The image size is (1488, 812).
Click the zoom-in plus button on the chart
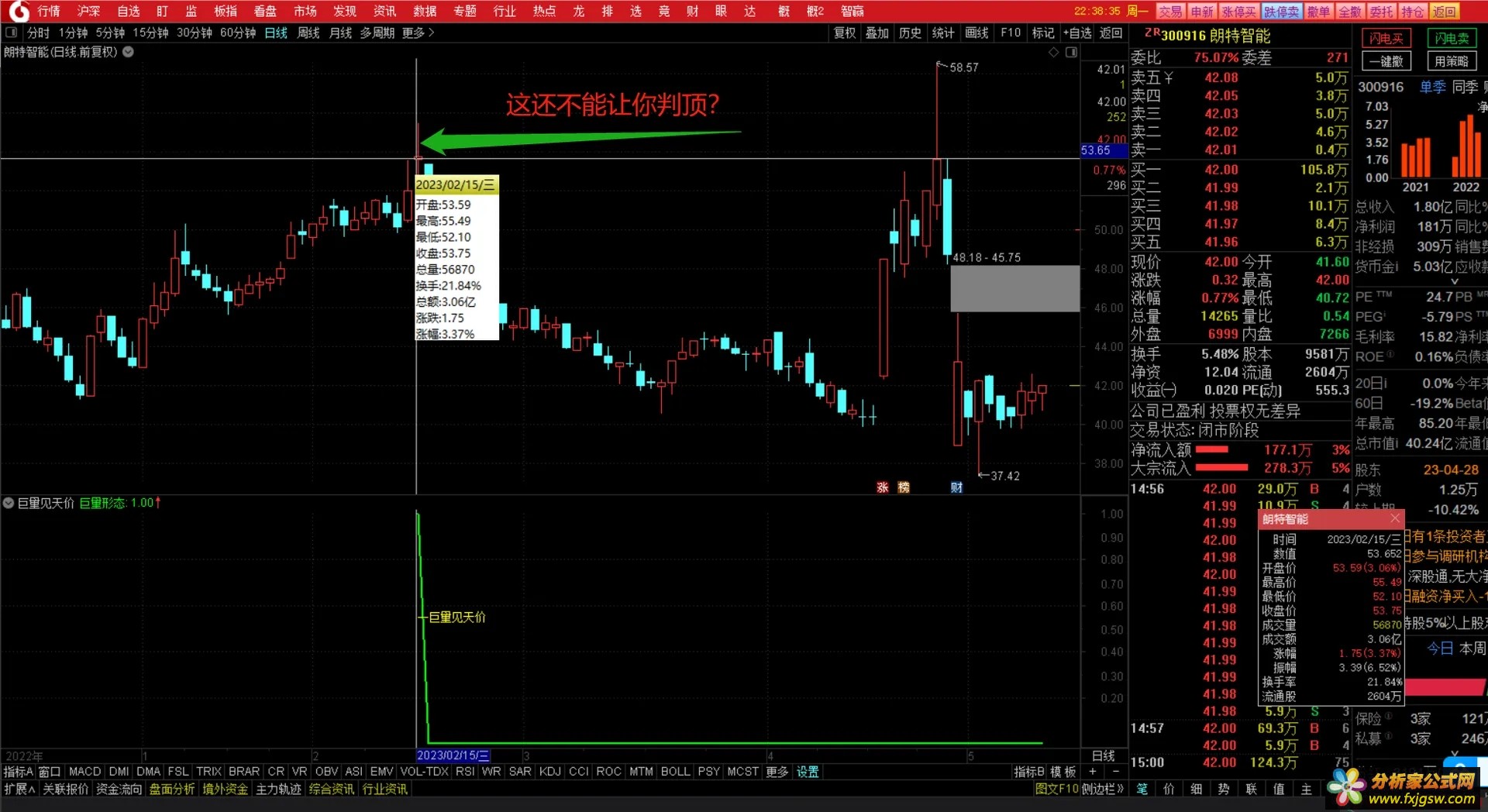click(x=1093, y=772)
